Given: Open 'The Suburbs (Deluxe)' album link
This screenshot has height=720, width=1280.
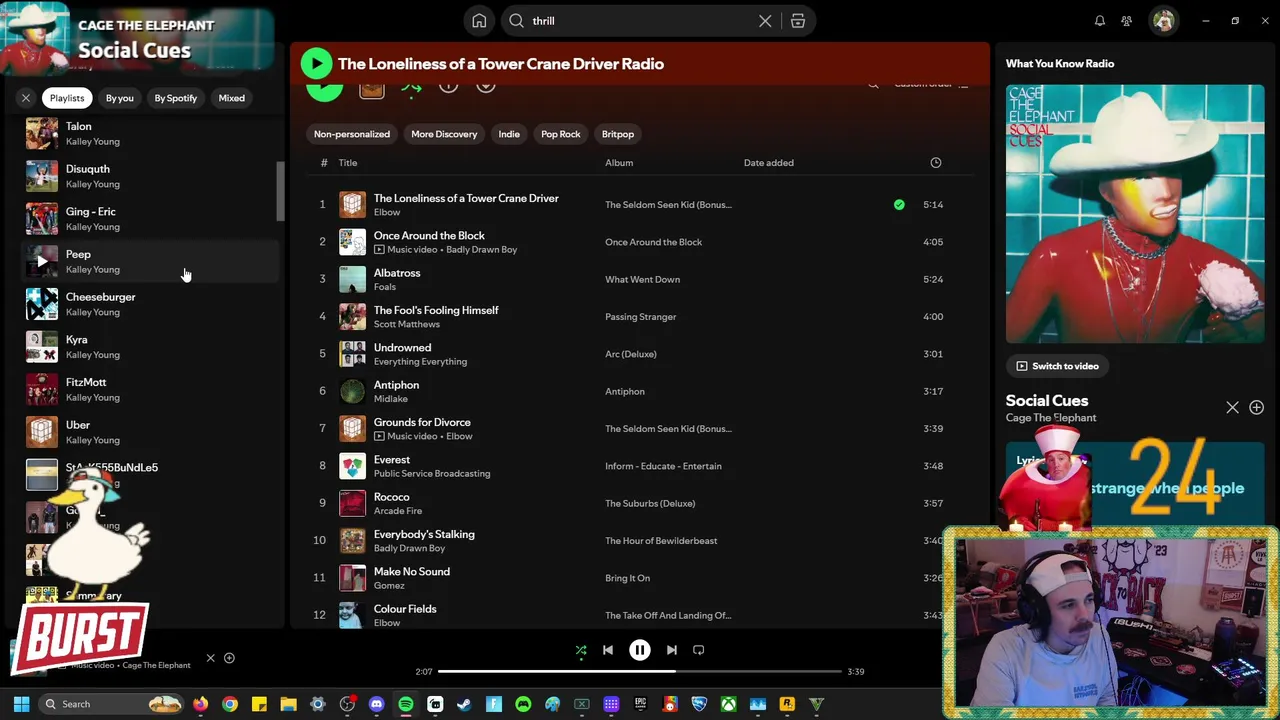Looking at the screenshot, I should (650, 503).
